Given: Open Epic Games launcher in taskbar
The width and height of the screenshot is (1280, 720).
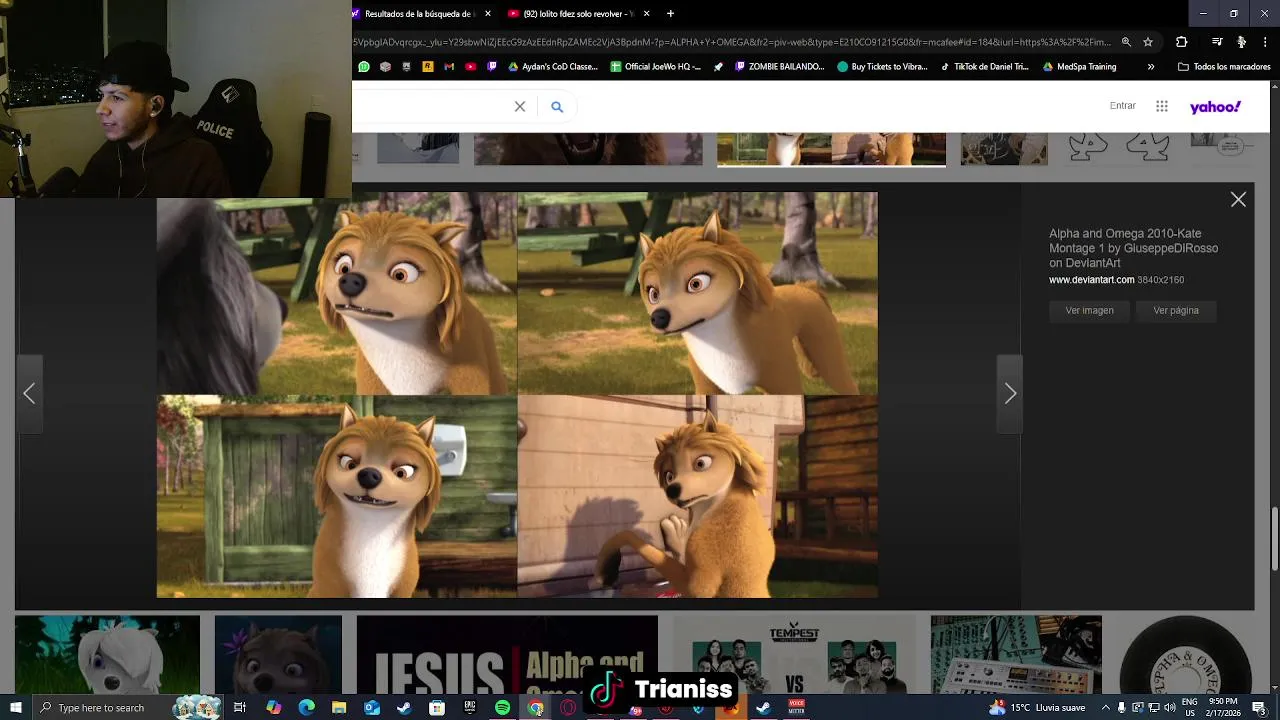Looking at the screenshot, I should coord(470,708).
